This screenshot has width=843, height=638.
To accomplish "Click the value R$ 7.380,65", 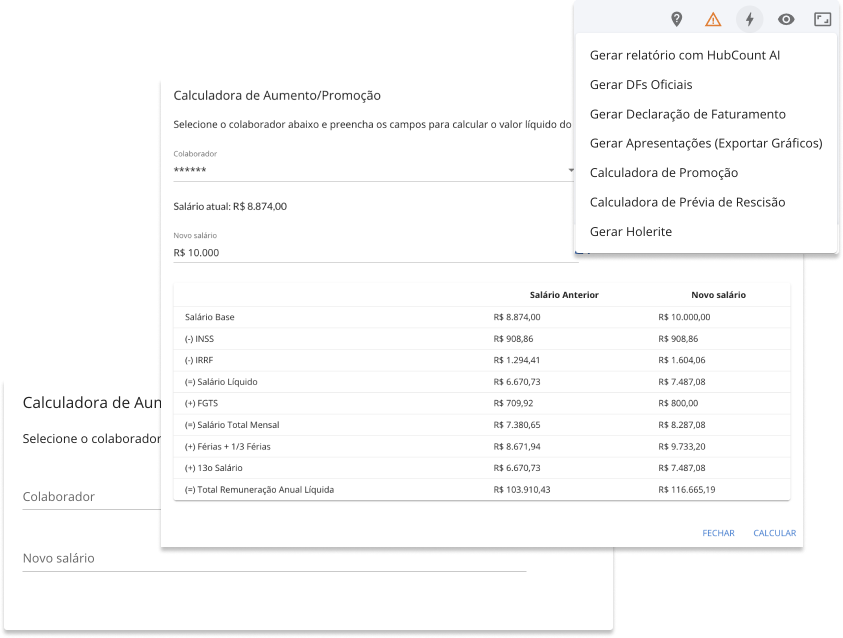I will 517,425.
